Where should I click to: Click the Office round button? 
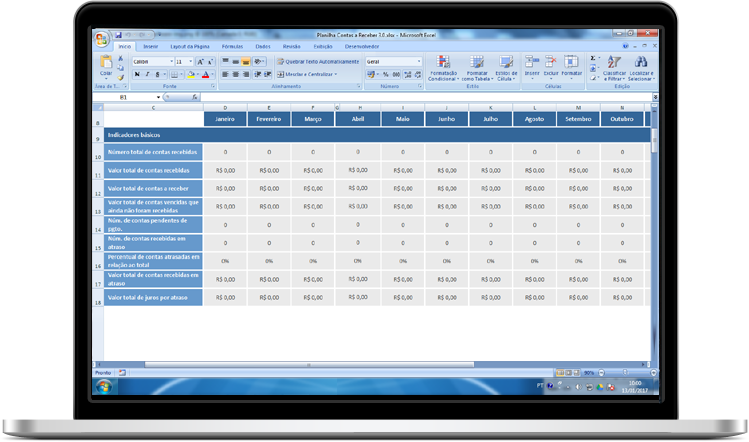click(x=101, y=40)
